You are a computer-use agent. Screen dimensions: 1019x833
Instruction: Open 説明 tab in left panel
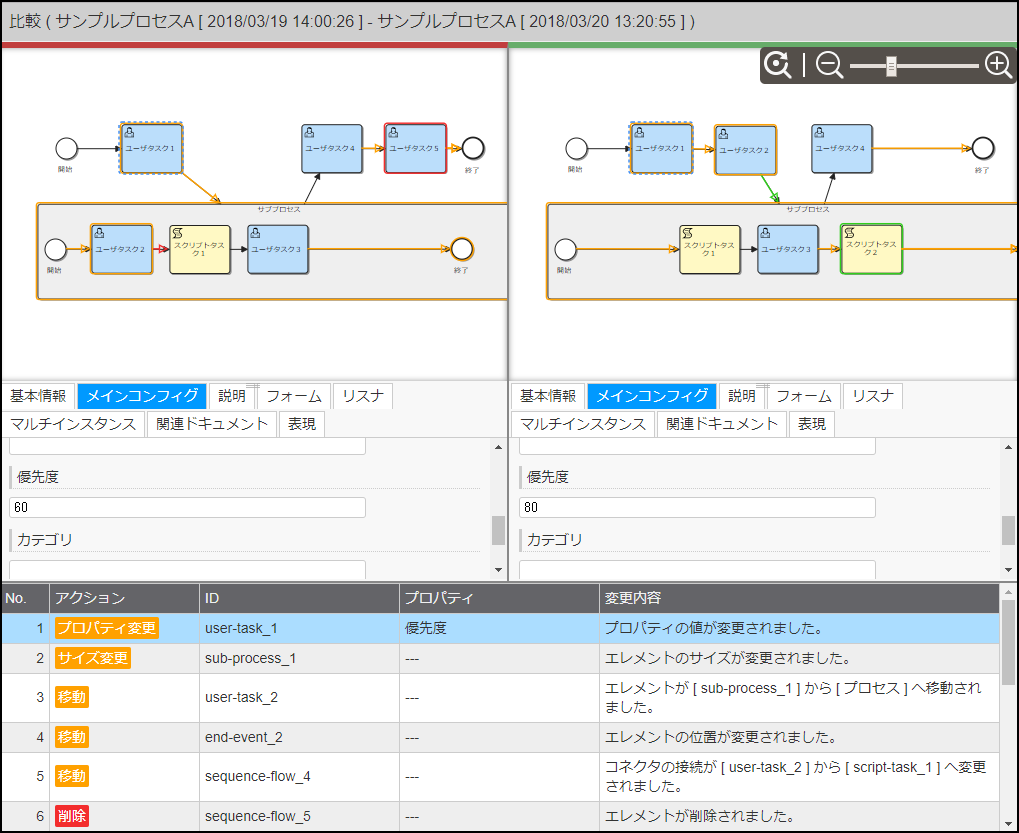click(231, 396)
